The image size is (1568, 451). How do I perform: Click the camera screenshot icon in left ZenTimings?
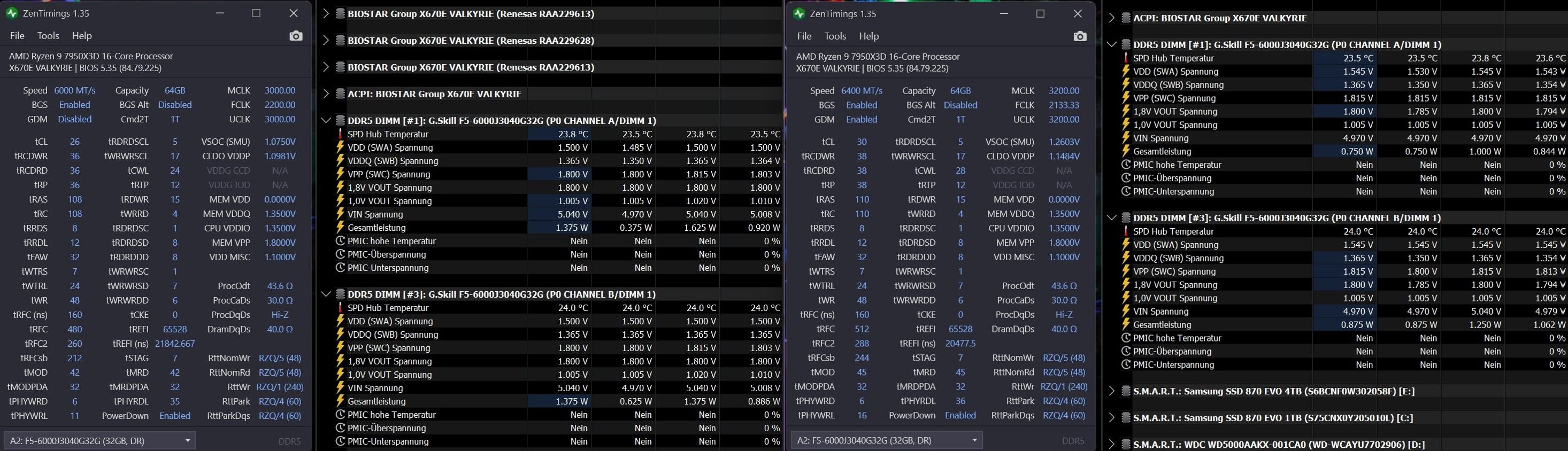coord(296,36)
